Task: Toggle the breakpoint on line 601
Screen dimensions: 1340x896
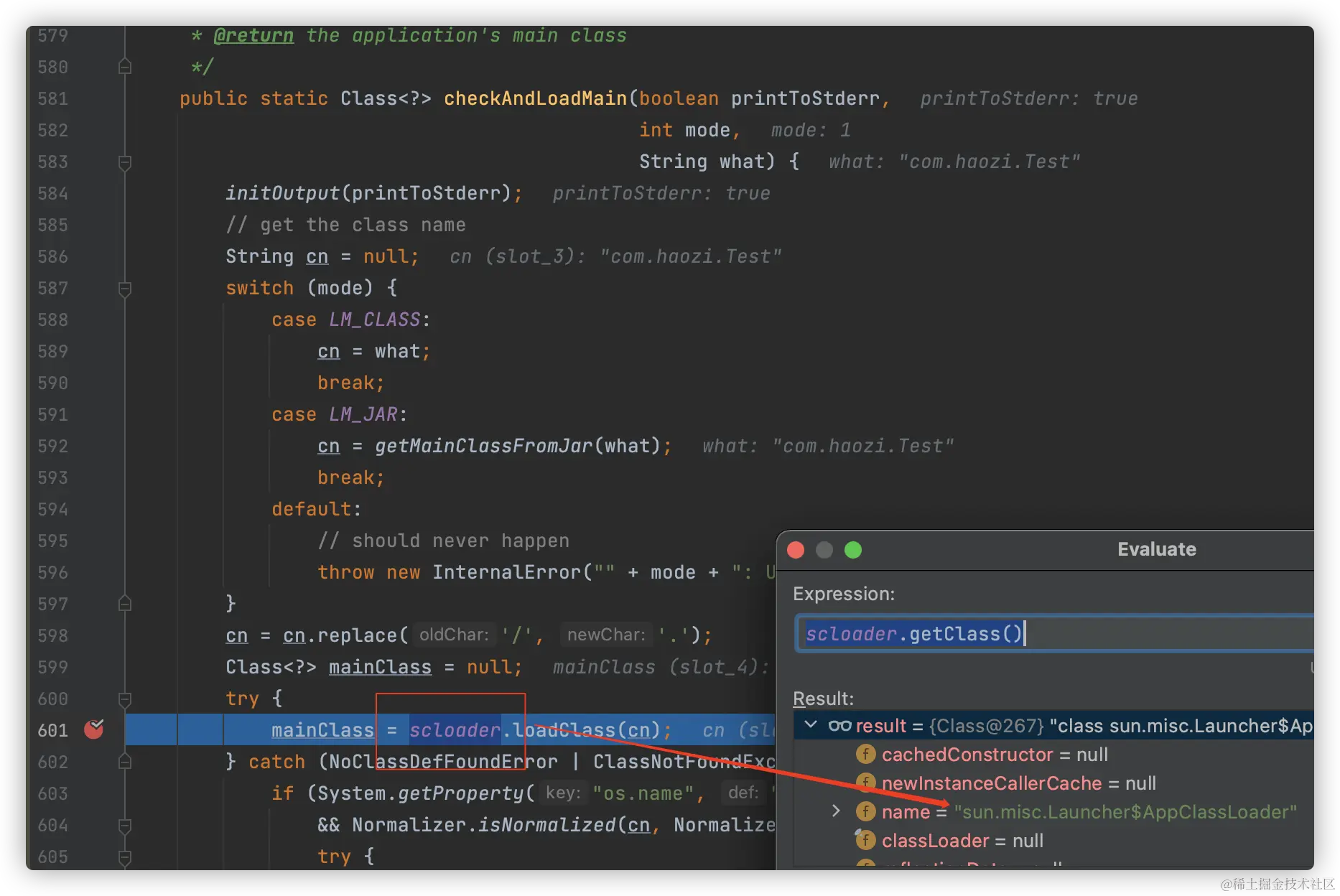Action: click(94, 729)
